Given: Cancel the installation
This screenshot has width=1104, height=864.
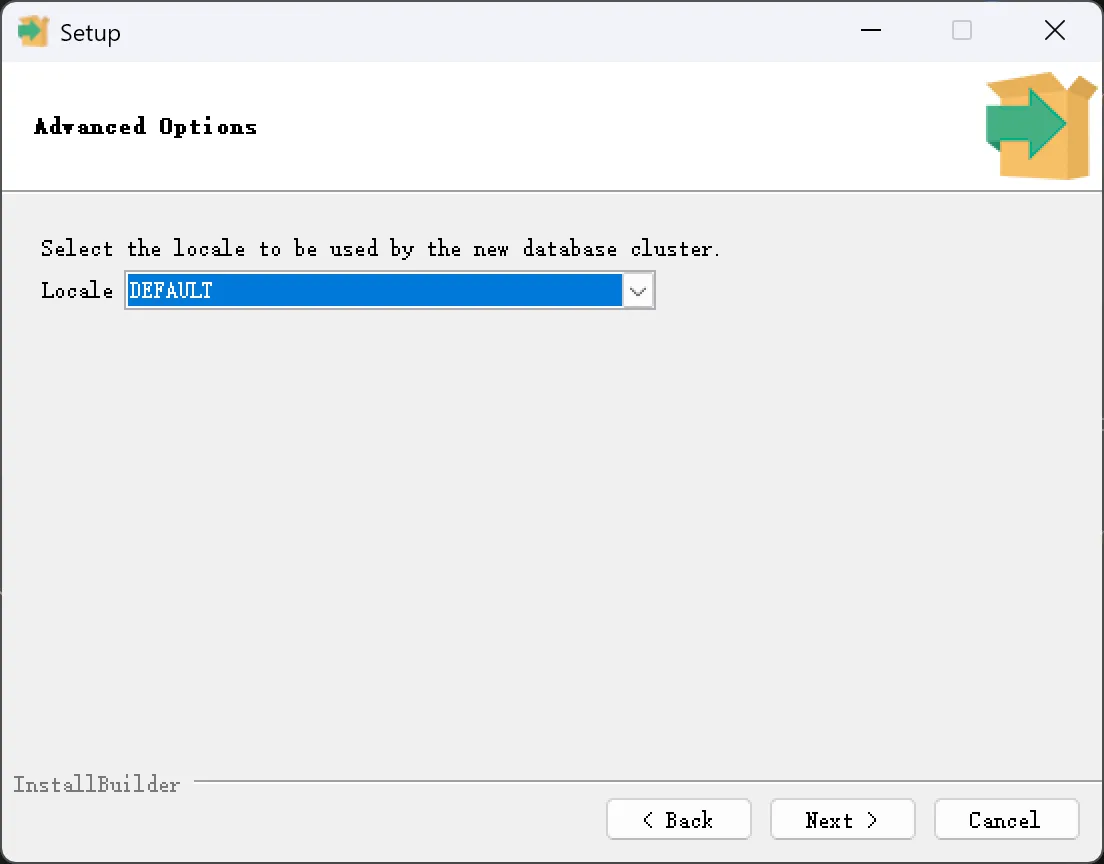Looking at the screenshot, I should tap(1006, 819).
